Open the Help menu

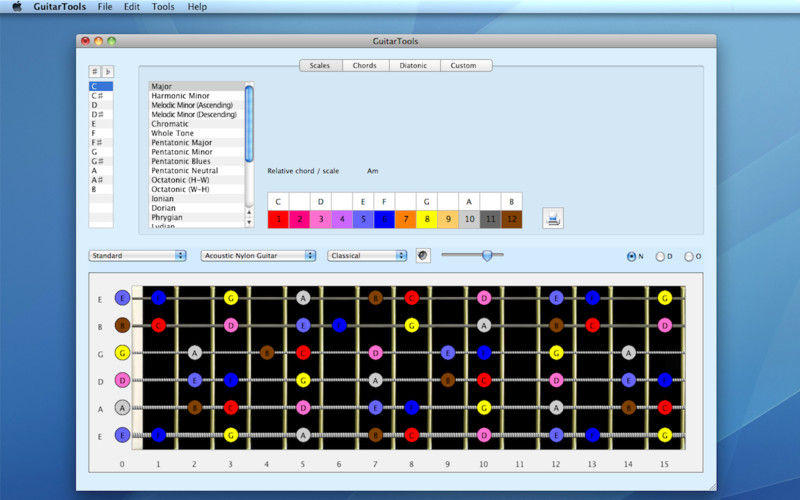(x=197, y=7)
